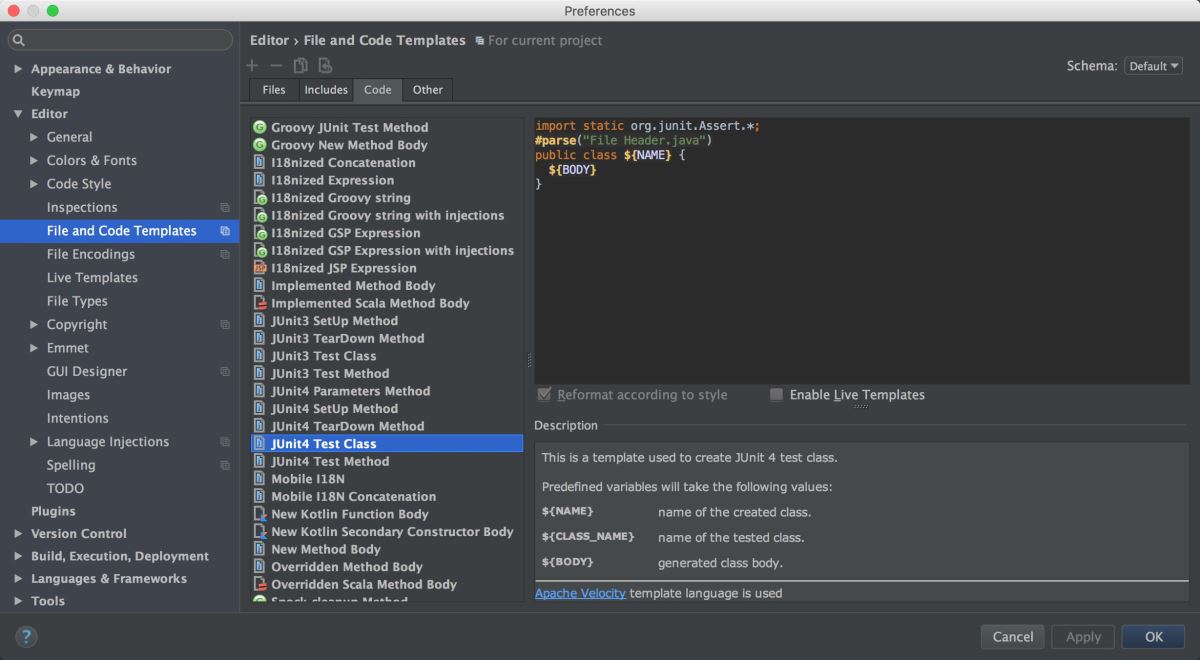Viewport: 1200px width, 660px height.
Task: Expand Languages & Frameworks arrow
Action: point(18,579)
